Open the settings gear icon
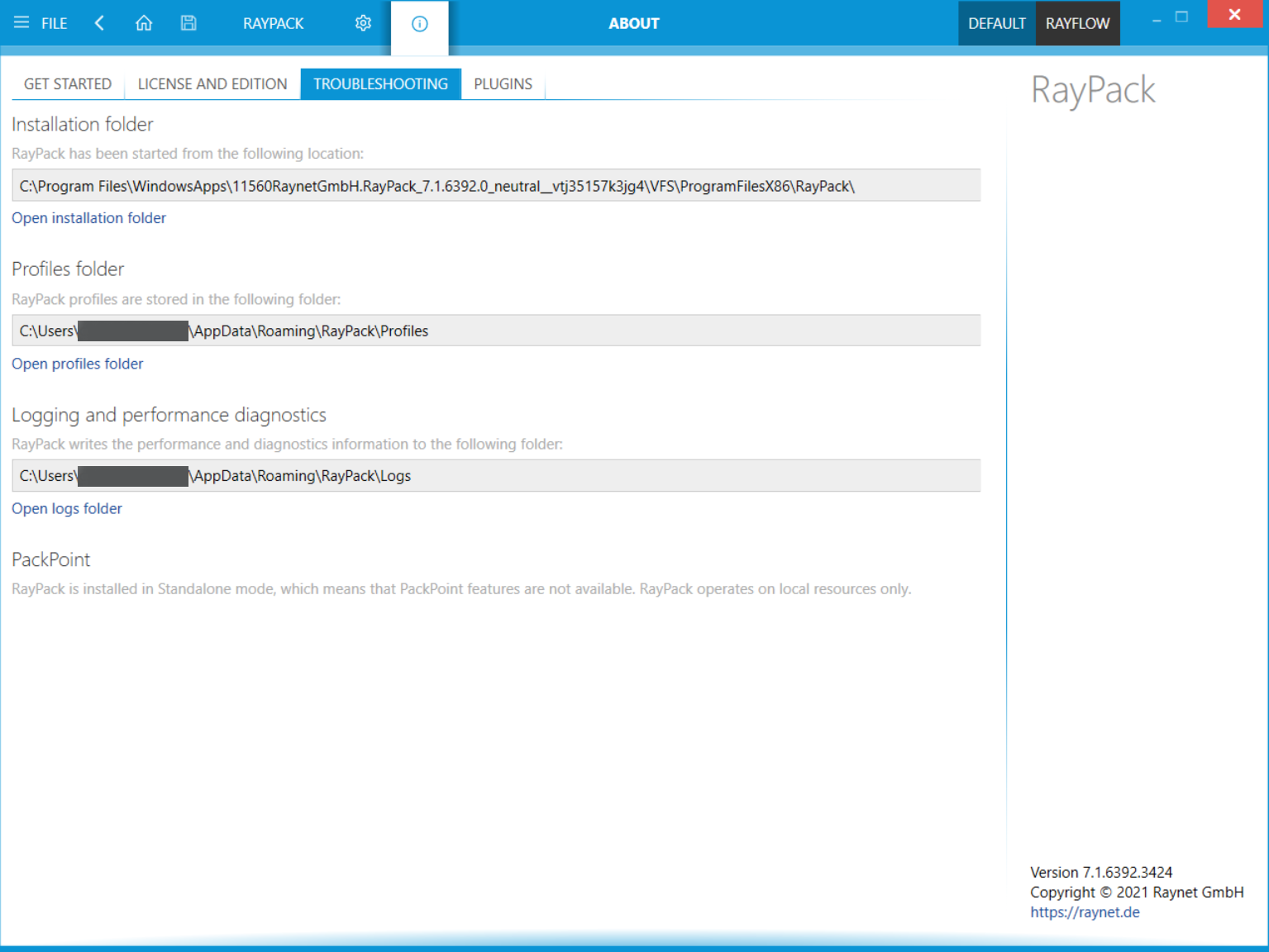1269x952 pixels. (363, 23)
